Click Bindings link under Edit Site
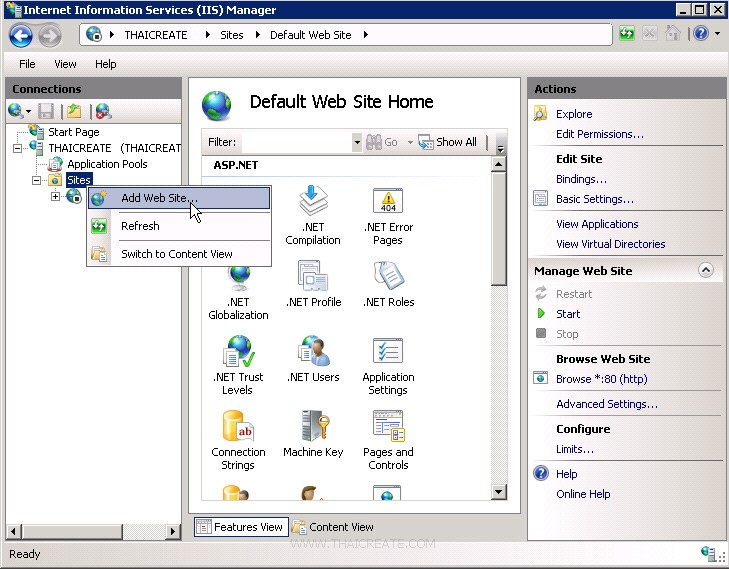729x569 pixels. 581,179
